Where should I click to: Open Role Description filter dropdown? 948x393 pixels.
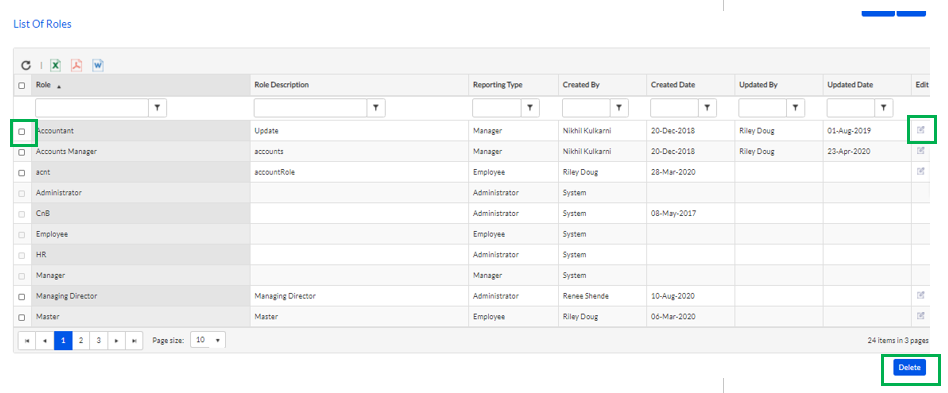376,108
